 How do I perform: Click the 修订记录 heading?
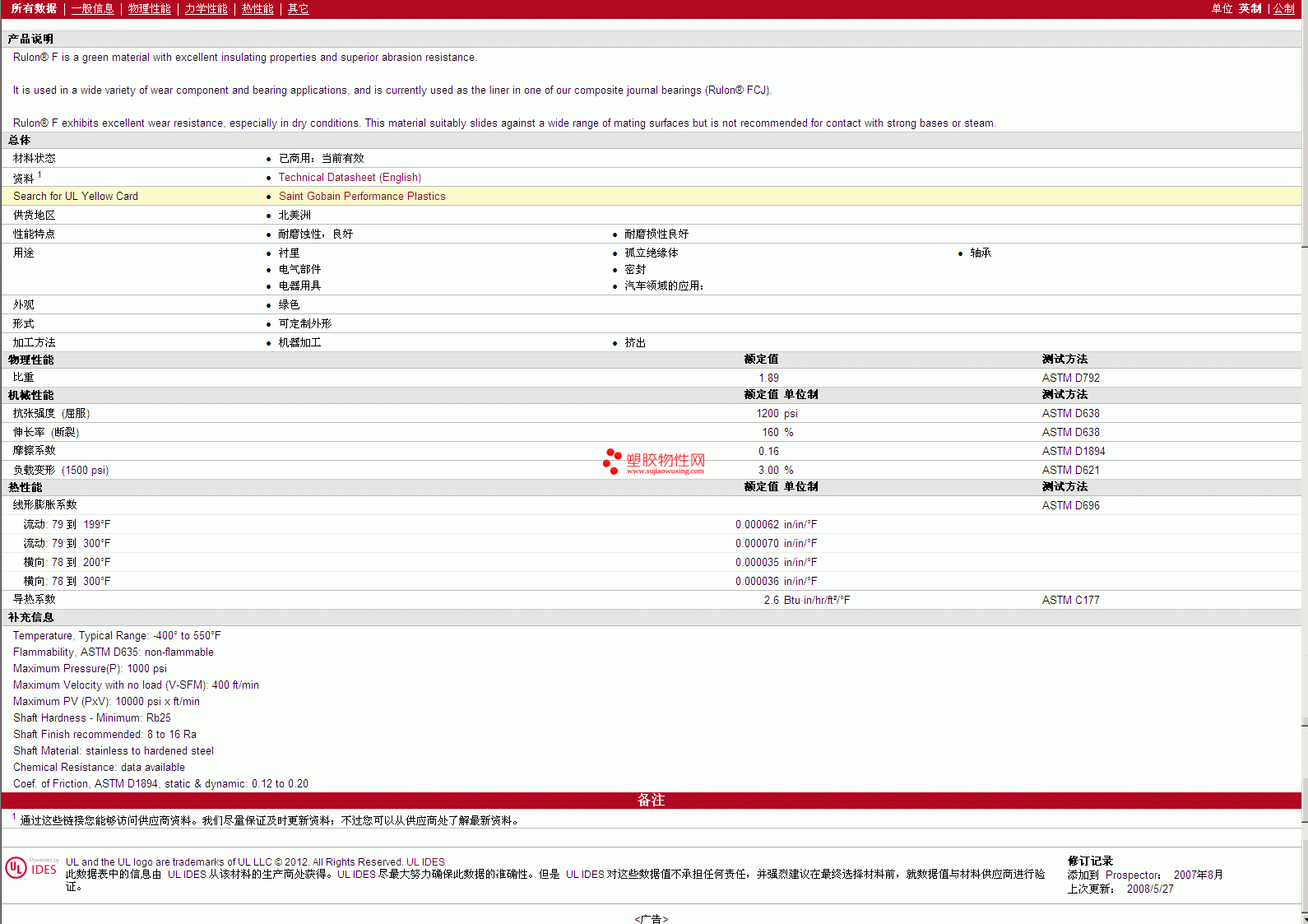click(x=1090, y=861)
